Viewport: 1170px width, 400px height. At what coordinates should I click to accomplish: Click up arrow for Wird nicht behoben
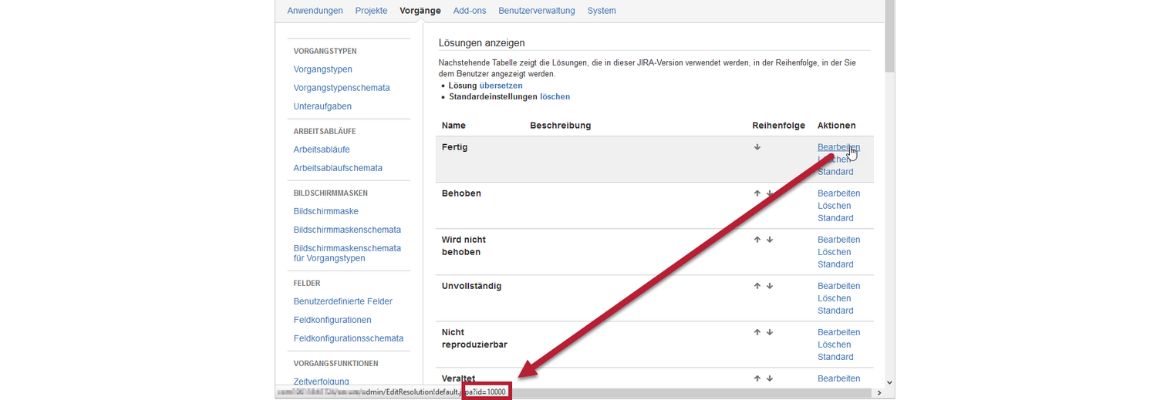pyautogui.click(x=757, y=240)
